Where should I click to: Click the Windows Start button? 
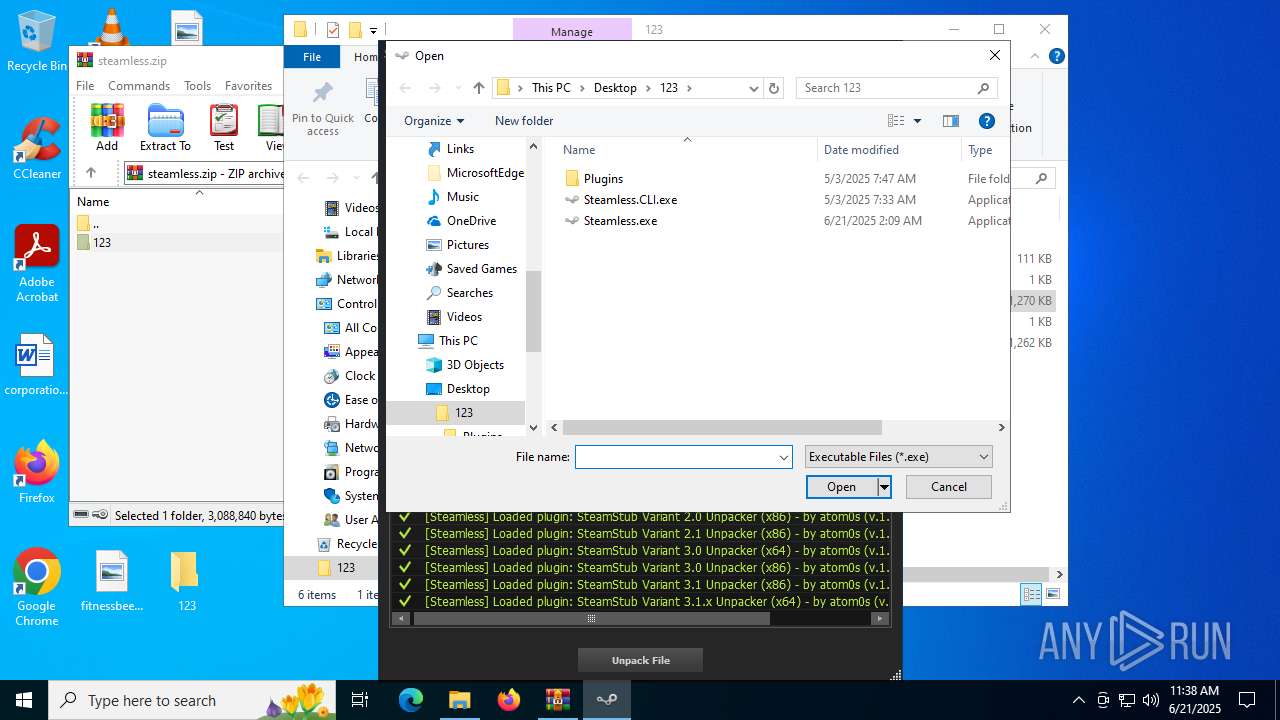tap(24, 700)
